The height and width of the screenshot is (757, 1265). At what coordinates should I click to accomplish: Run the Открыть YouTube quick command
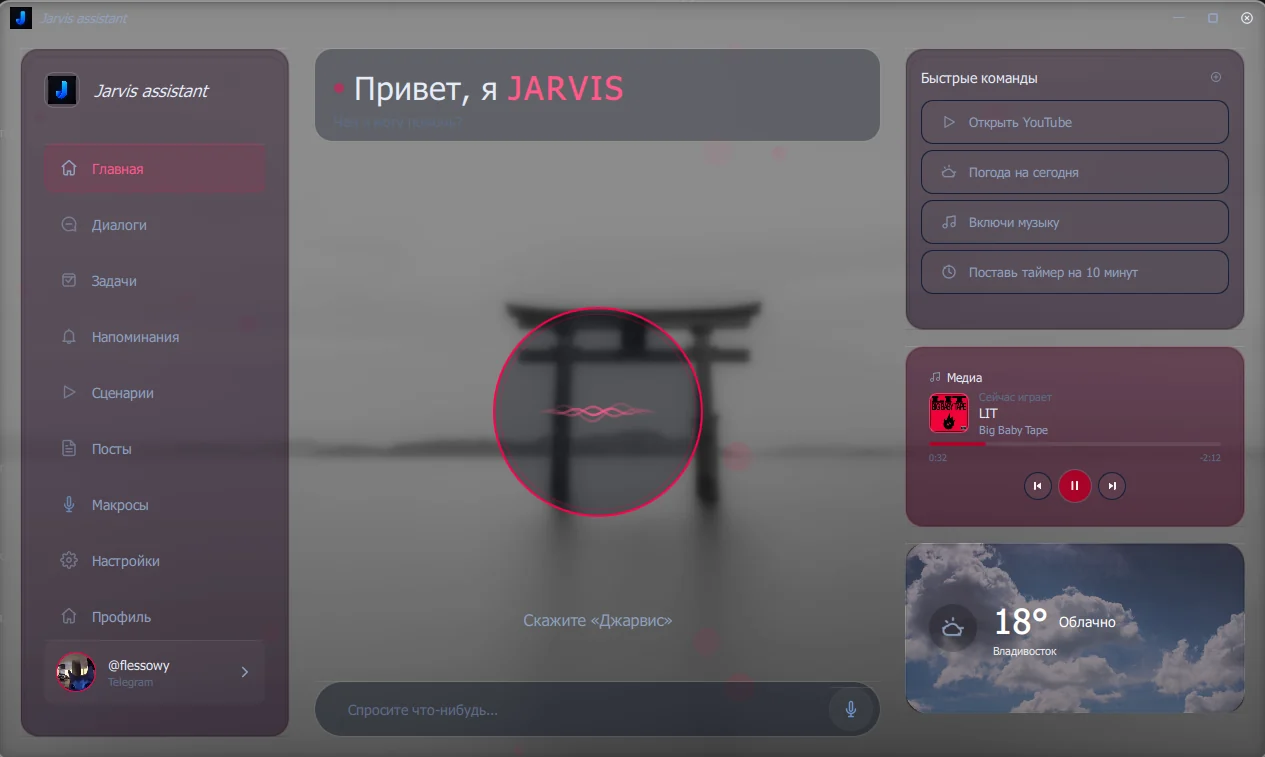(1074, 122)
